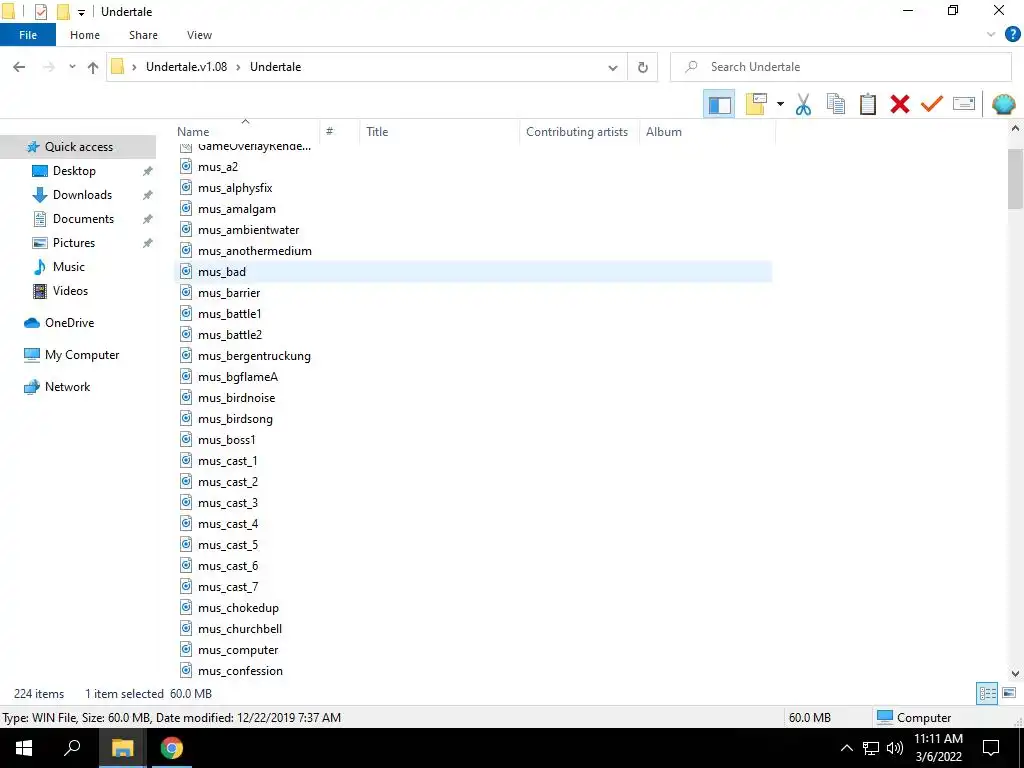Click the rename toolbar icon
1024x768 pixels.
click(x=963, y=104)
